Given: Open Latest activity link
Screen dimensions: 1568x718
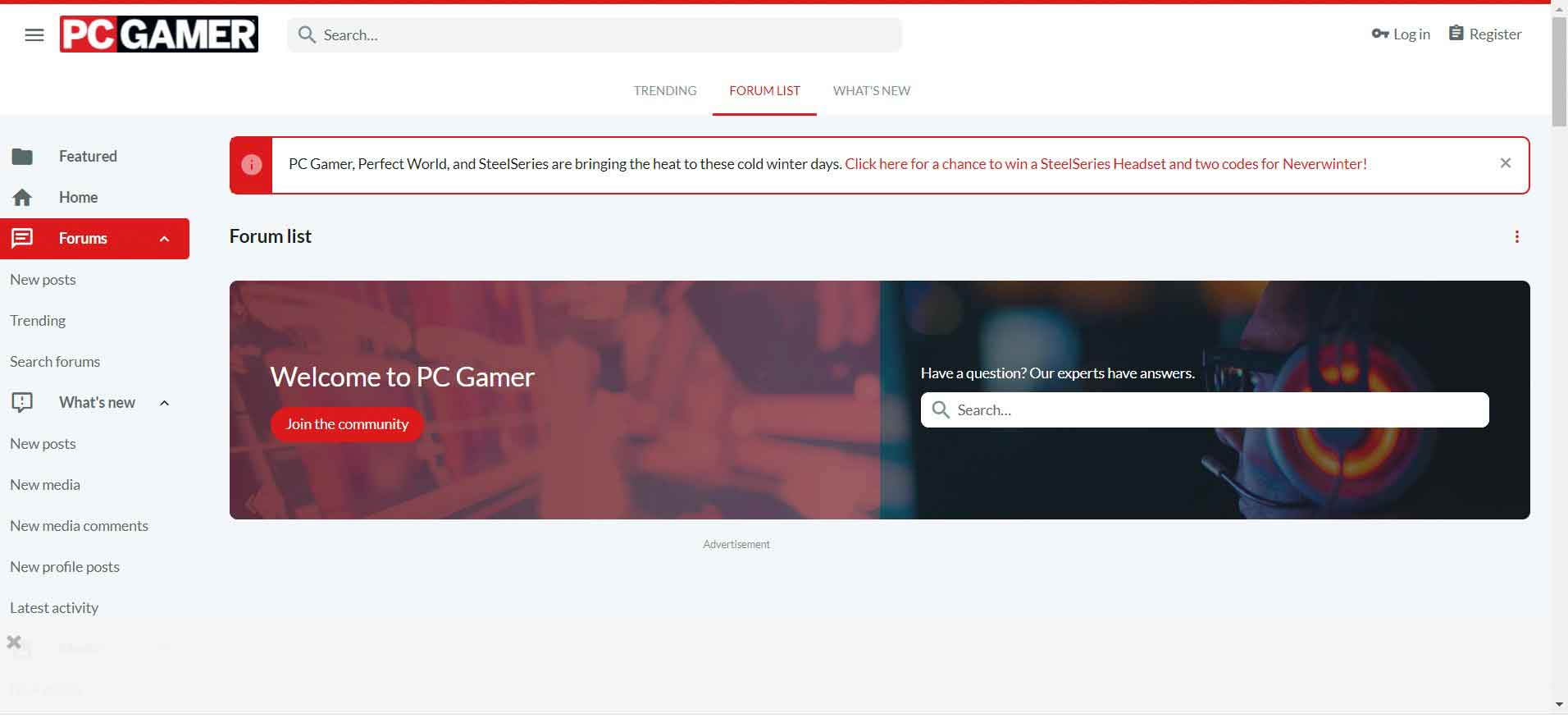Looking at the screenshot, I should click(x=54, y=608).
